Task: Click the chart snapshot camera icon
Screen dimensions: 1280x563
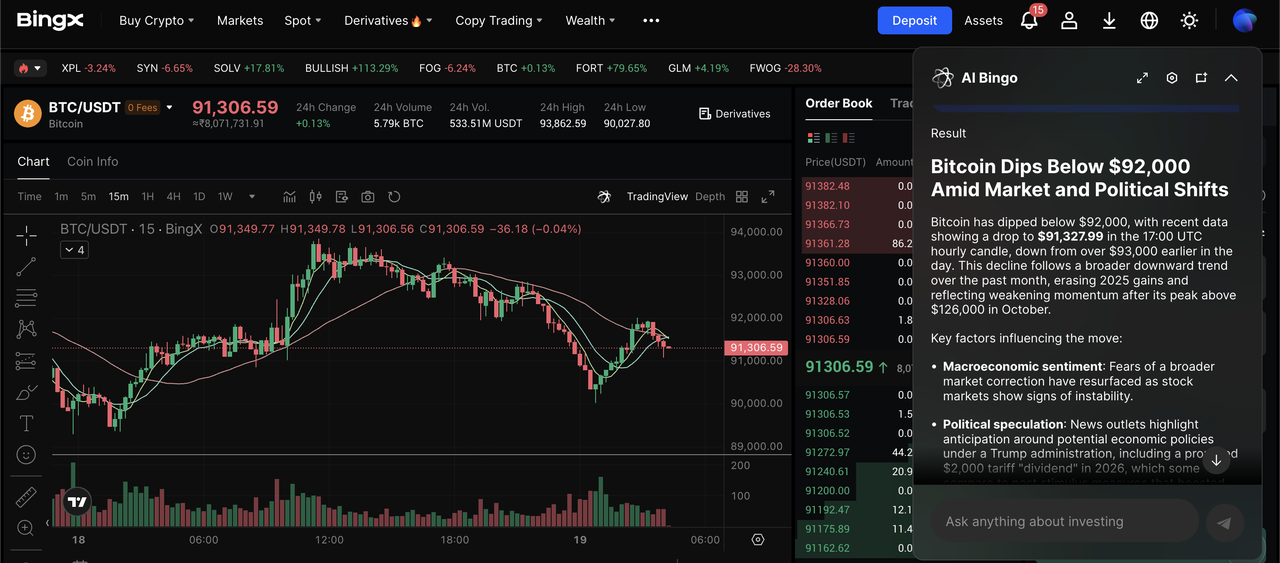Action: pyautogui.click(x=368, y=197)
